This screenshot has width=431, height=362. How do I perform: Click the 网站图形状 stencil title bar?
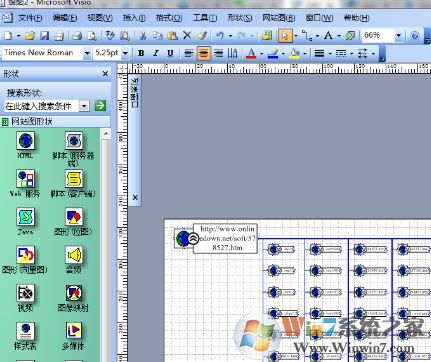point(55,121)
